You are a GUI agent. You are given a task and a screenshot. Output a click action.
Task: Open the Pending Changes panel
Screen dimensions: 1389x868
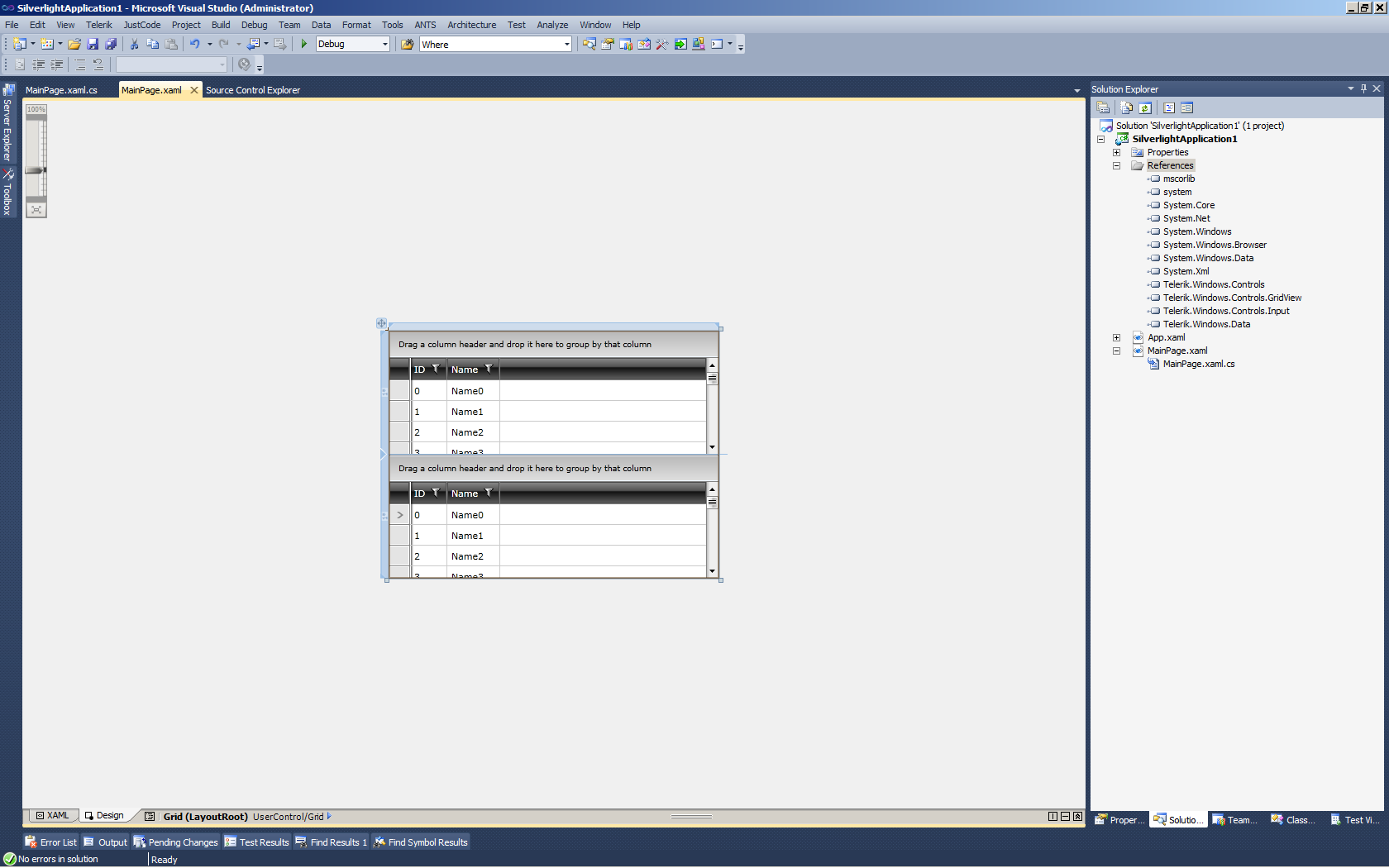pyautogui.click(x=175, y=842)
